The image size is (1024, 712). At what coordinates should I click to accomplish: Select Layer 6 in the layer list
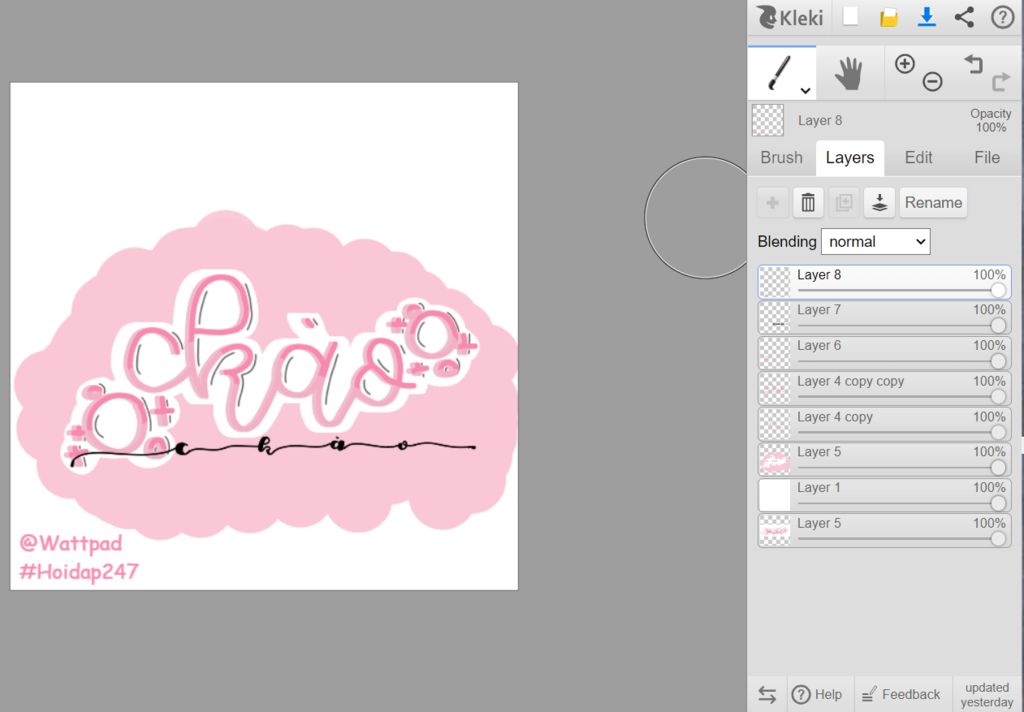[884, 353]
